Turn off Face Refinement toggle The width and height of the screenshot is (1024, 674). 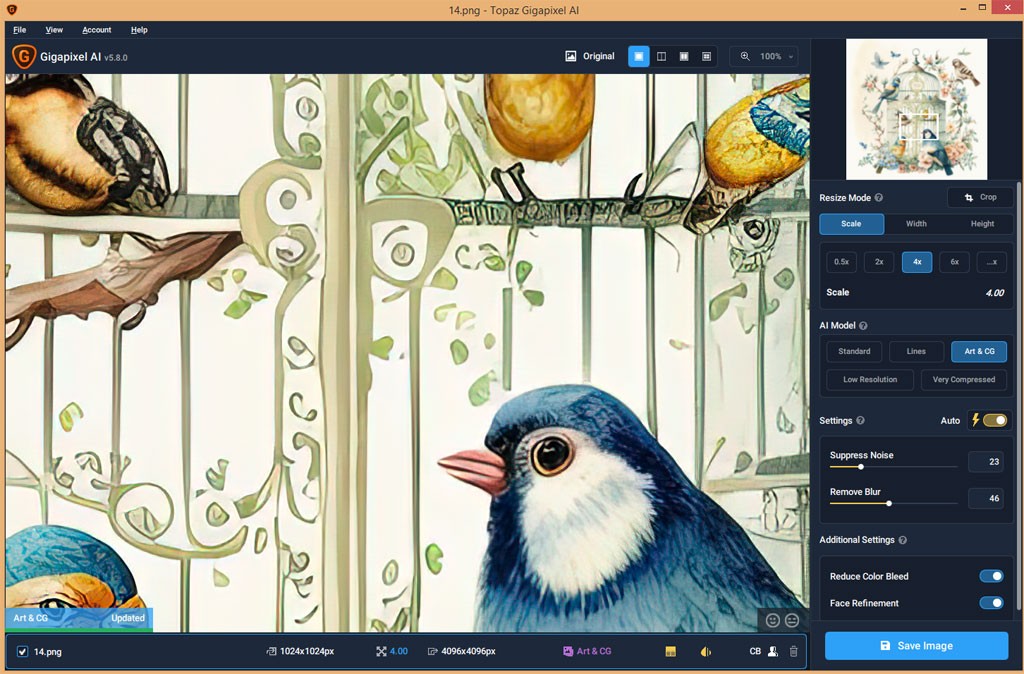pyautogui.click(x=991, y=603)
